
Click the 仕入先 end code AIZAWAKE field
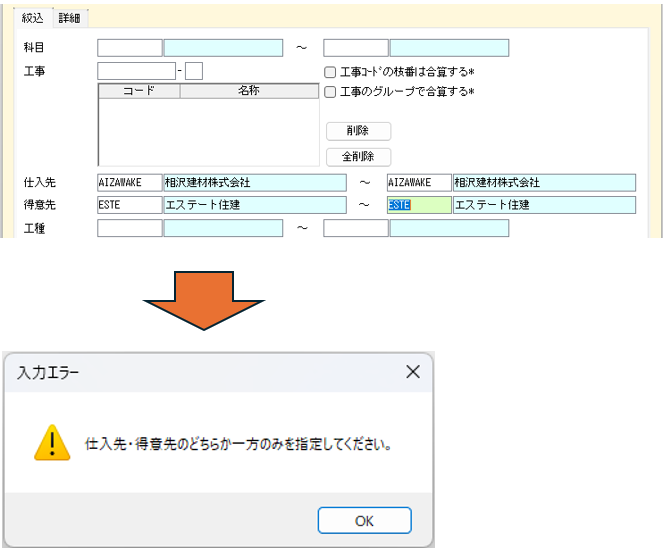[419, 183]
